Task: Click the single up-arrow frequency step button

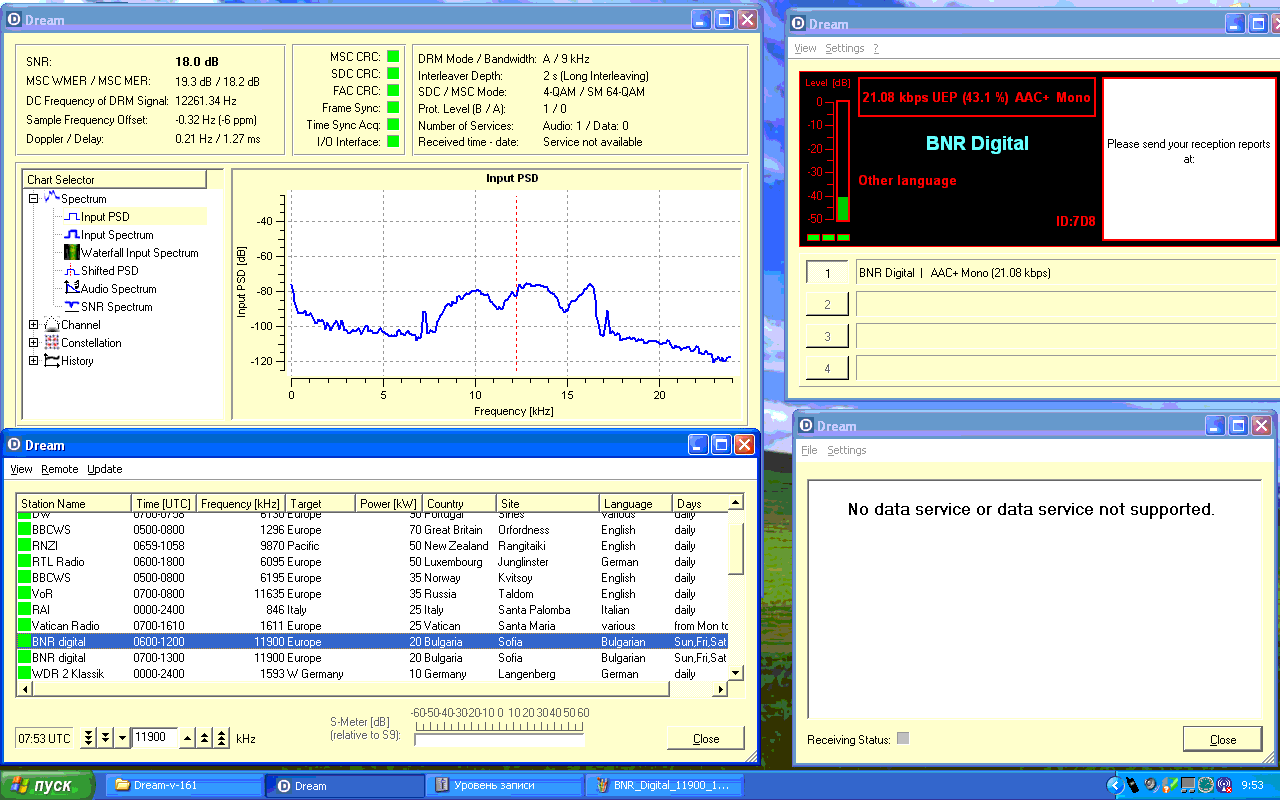Action: tap(187, 738)
